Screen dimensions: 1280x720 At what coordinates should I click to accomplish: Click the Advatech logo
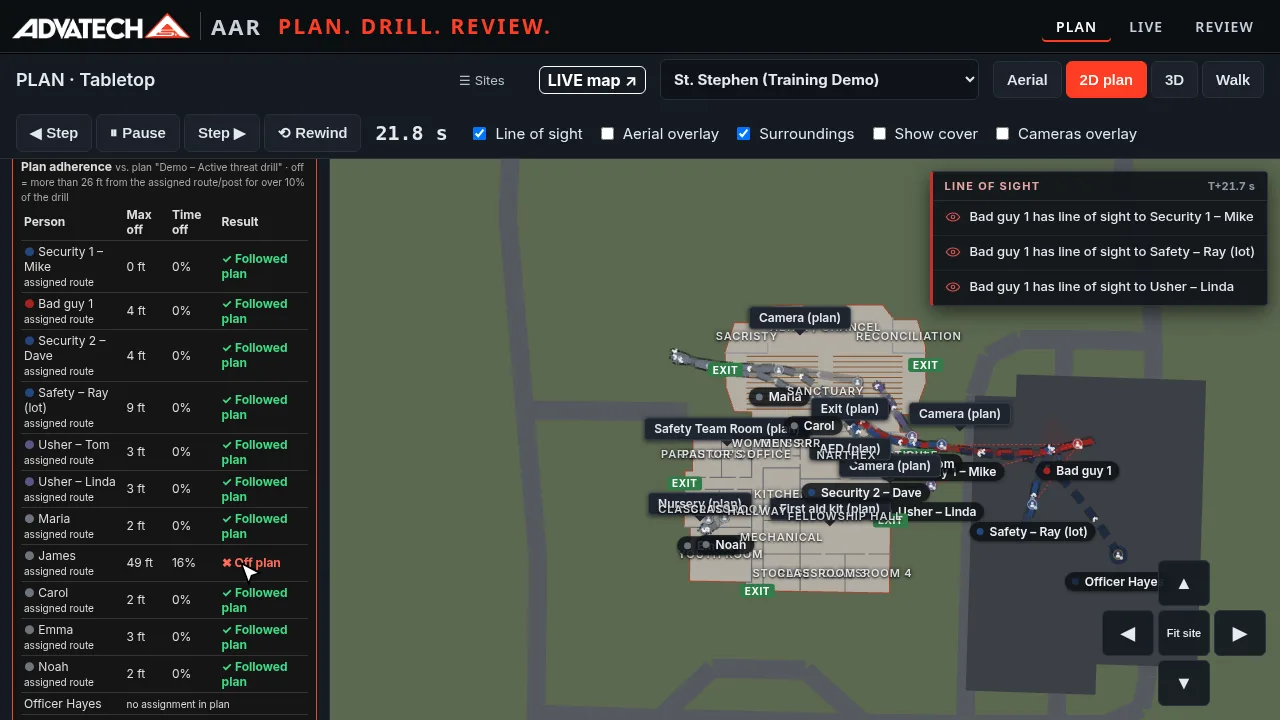100,27
